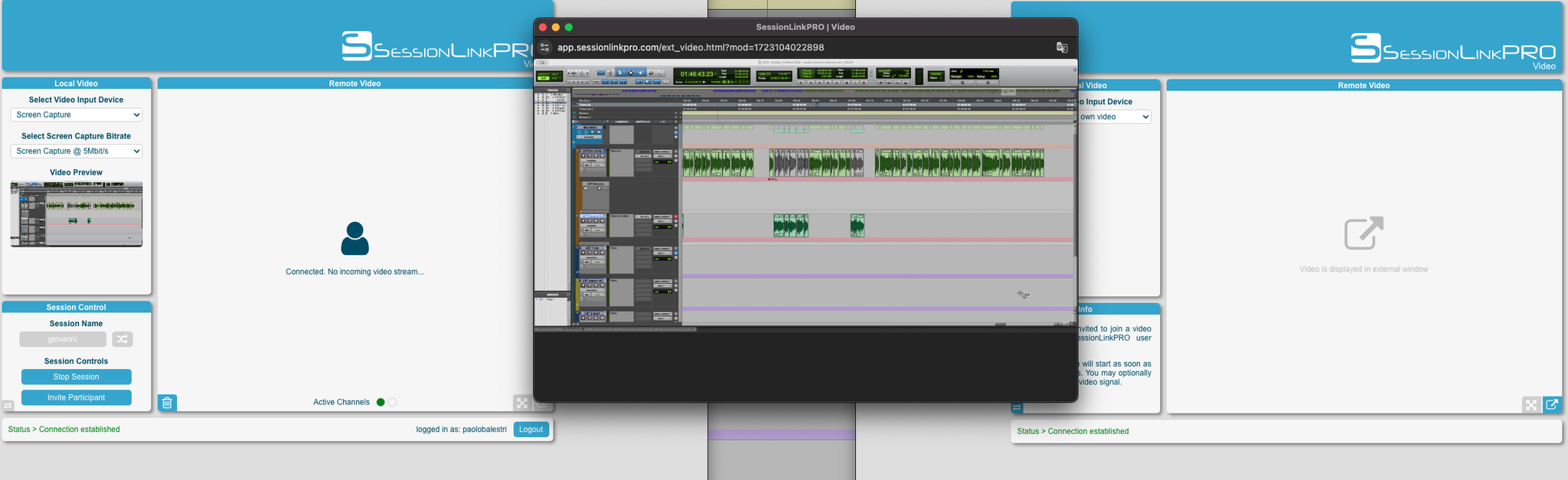Click the right window's 'Connection established' status
The width and height of the screenshot is (1568, 480).
[x=1088, y=432]
